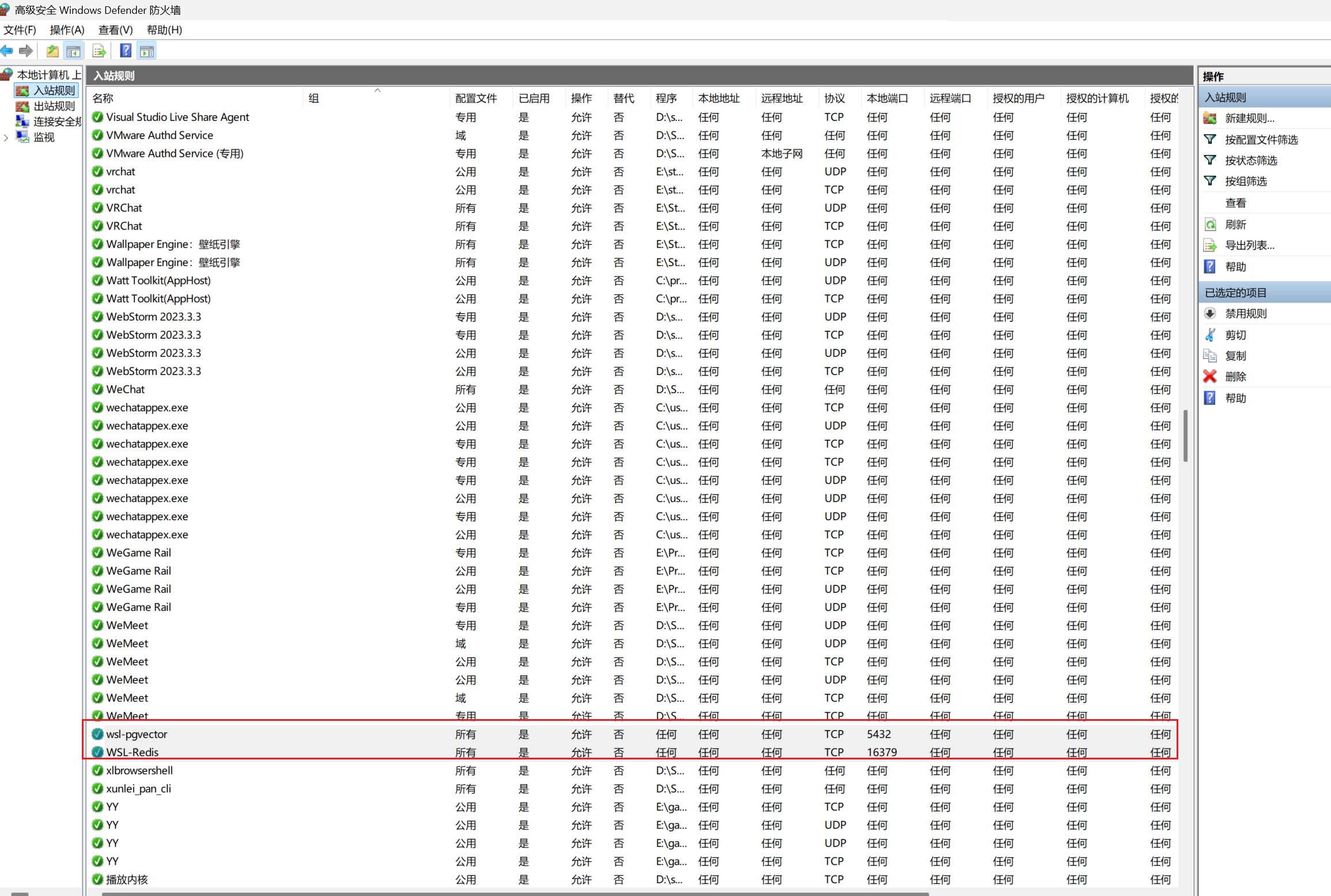The width and height of the screenshot is (1331, 896).
Task: Open the 帮助(H) menu
Action: pos(164,30)
